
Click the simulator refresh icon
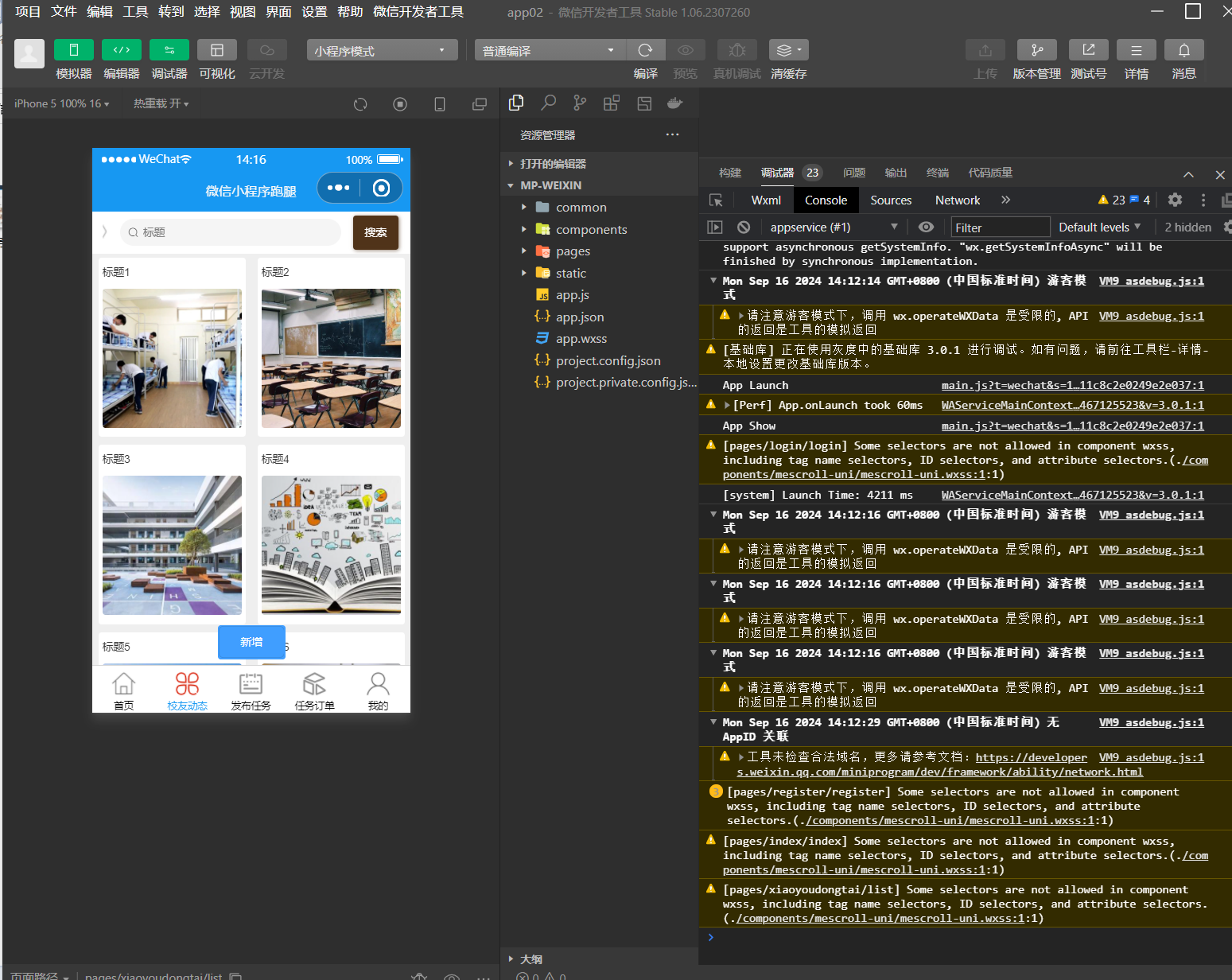click(360, 104)
